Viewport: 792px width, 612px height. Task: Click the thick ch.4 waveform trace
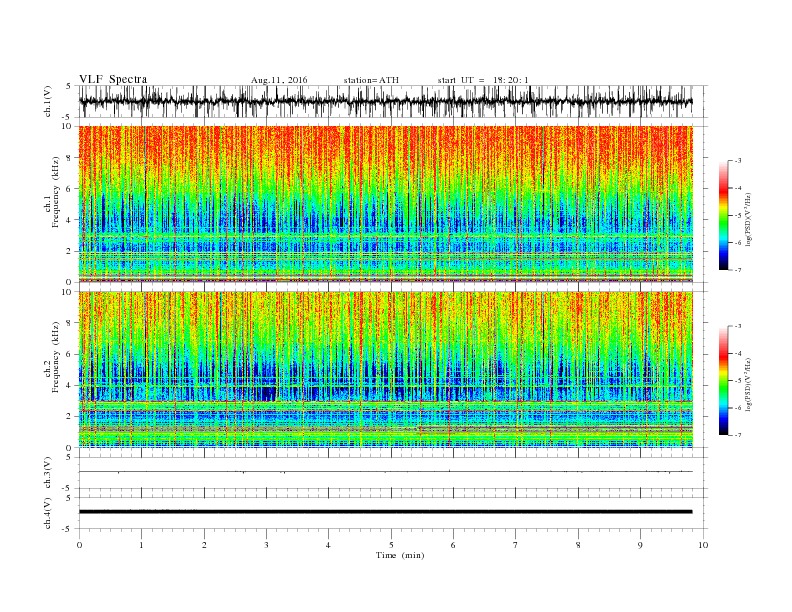(x=385, y=512)
